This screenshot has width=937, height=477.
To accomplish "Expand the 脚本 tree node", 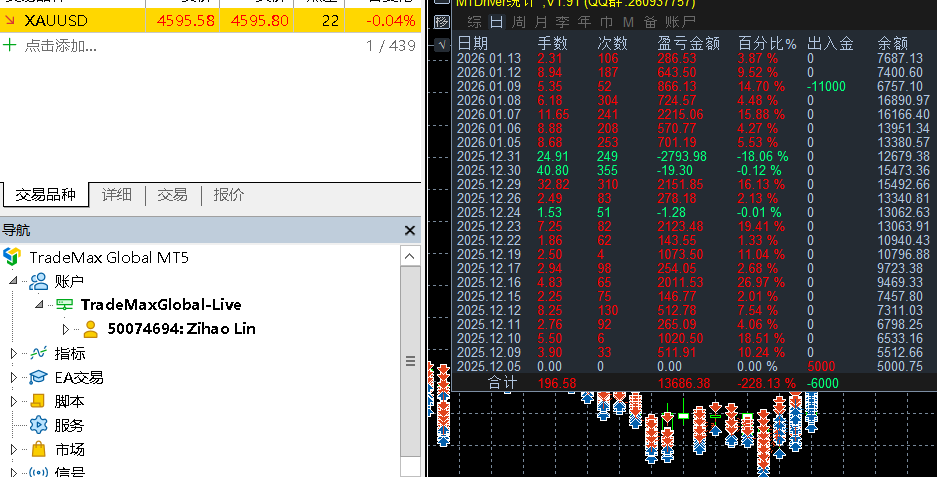I will pos(14,401).
